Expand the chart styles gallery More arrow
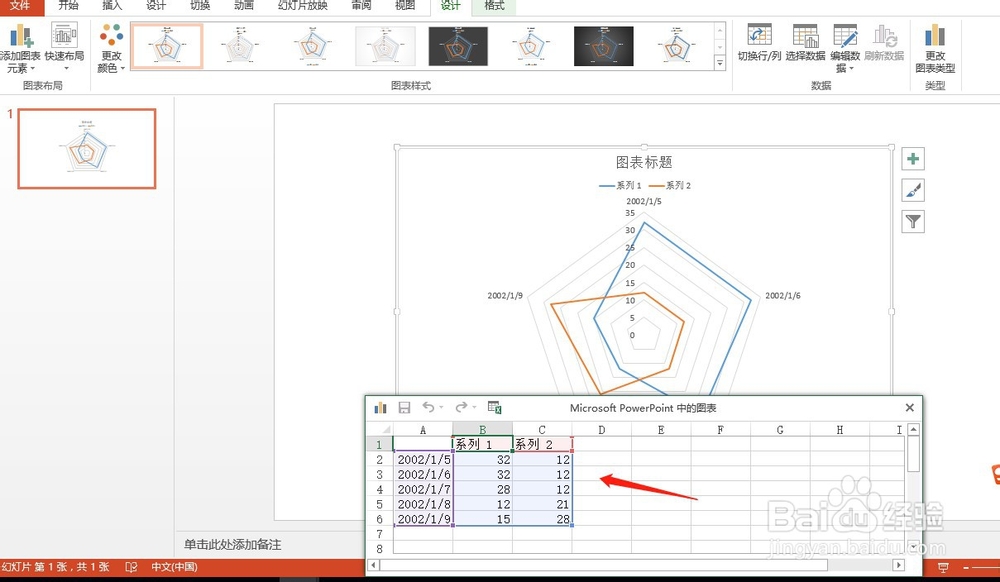This screenshot has height=582, width=1000. pyautogui.click(x=720, y=62)
